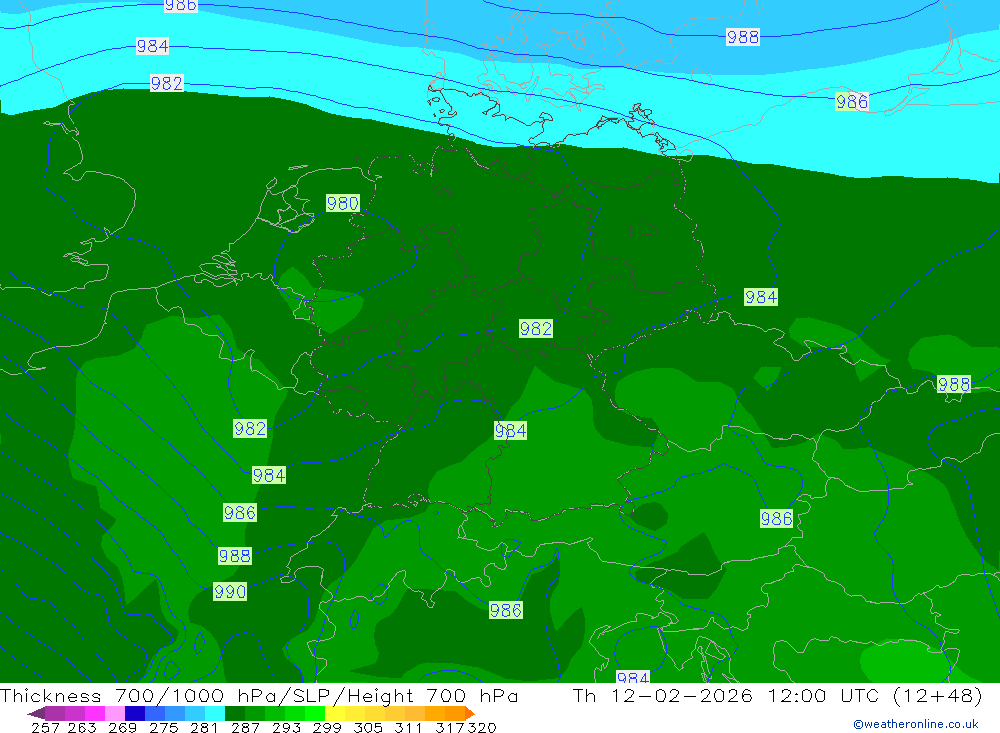Click the bright yellow legend swatch after 299
This screenshot has height=733, width=1000.
[335, 713]
